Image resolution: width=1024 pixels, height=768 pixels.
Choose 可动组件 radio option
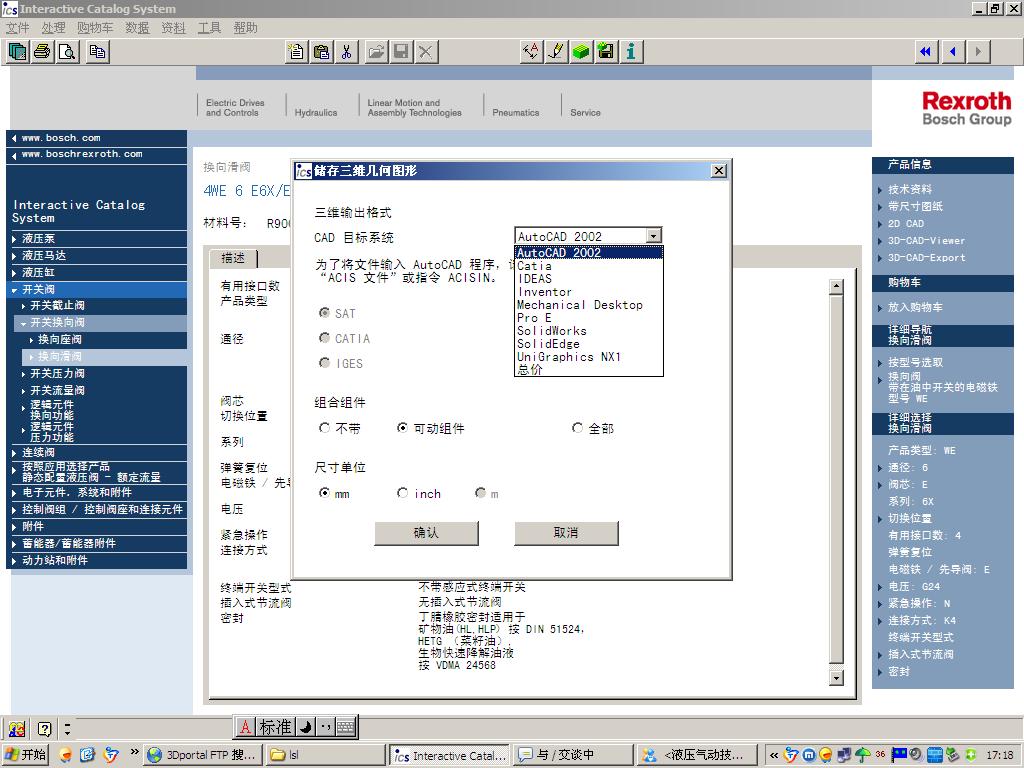click(402, 428)
